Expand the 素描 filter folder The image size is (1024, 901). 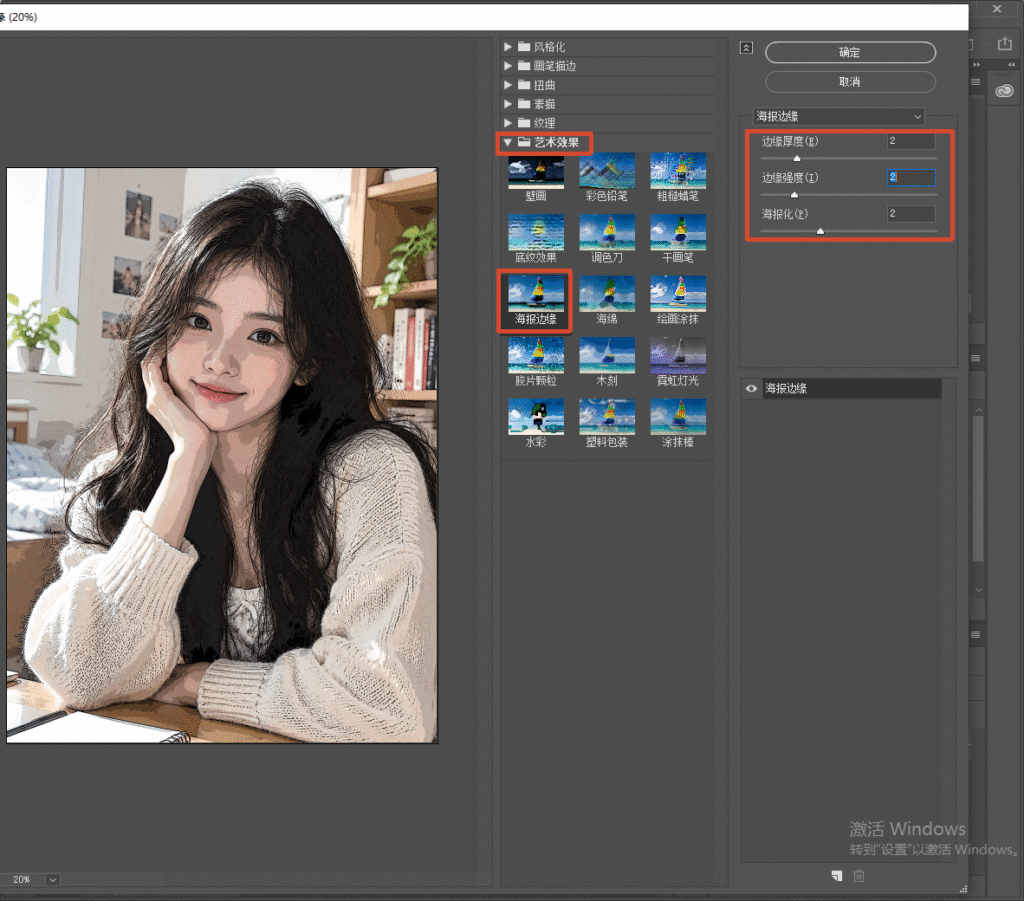click(x=507, y=104)
